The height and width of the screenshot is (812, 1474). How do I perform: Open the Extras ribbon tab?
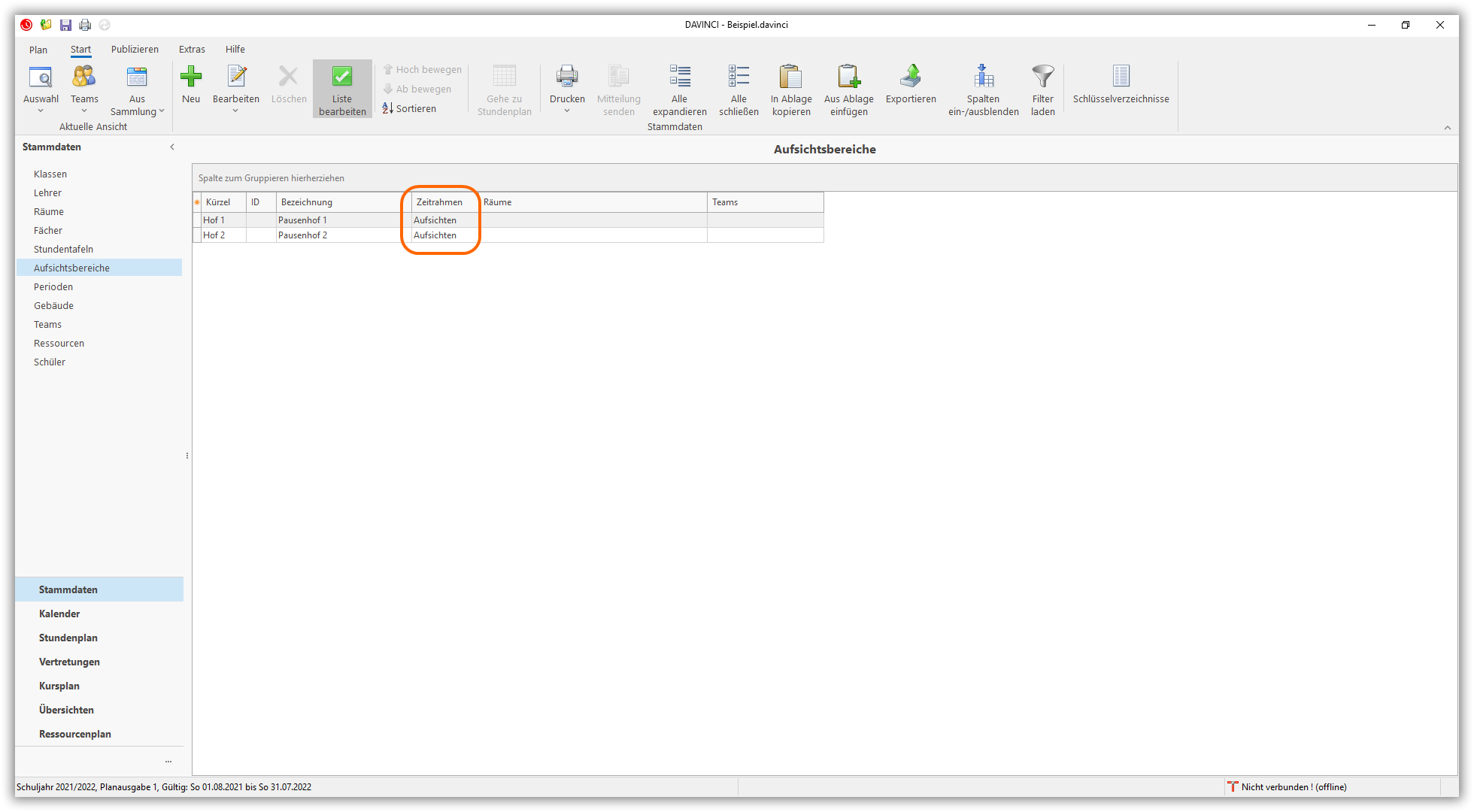[192, 50]
